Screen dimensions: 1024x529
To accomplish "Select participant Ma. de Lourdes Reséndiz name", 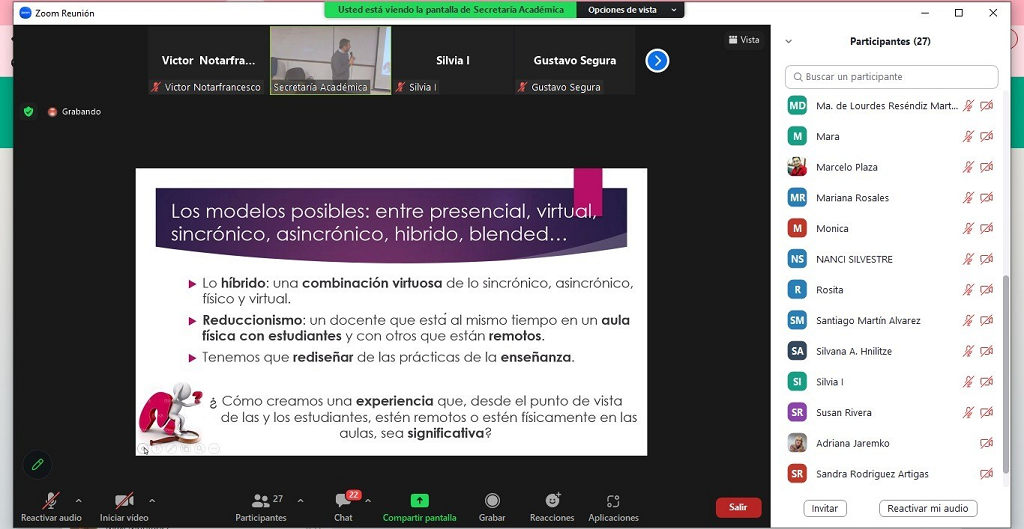I will [887, 106].
